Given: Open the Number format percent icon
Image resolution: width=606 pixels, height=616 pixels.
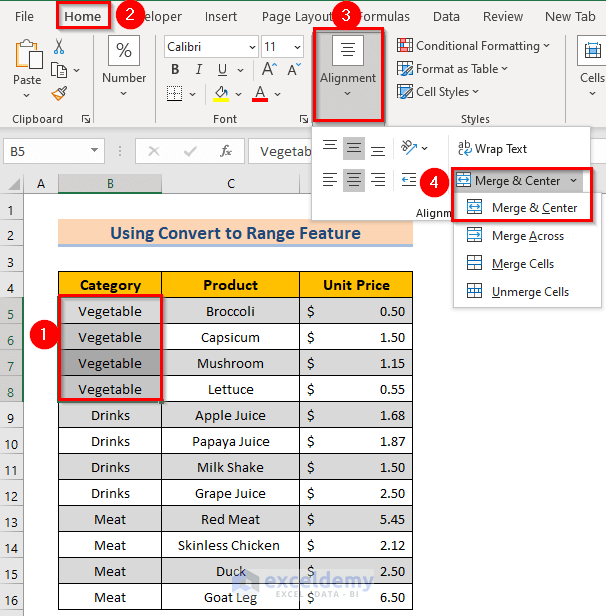Looking at the screenshot, I should 124,50.
